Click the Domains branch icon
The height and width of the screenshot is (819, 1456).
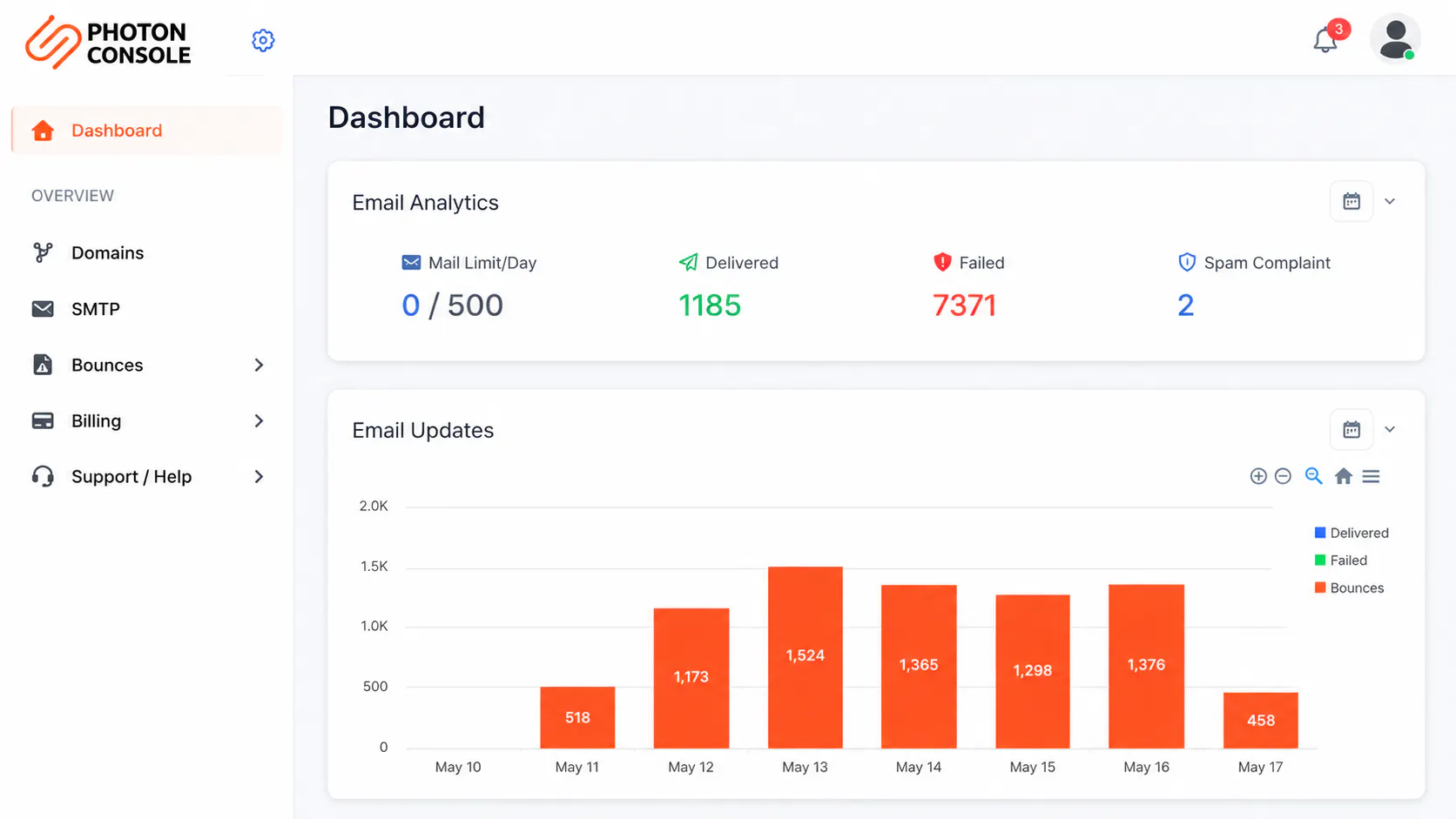coord(43,252)
